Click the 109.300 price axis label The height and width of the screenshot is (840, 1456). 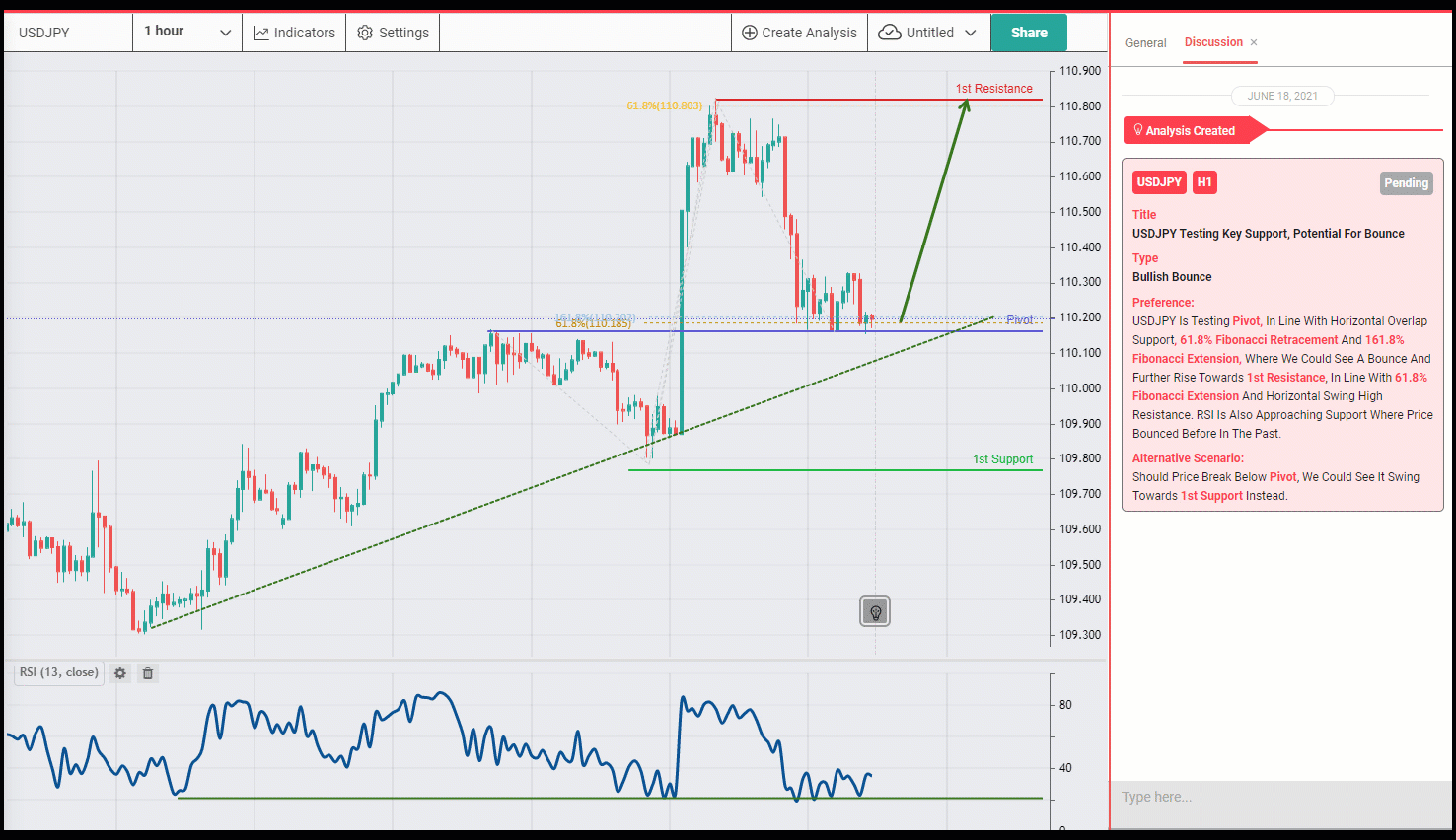coord(1080,635)
